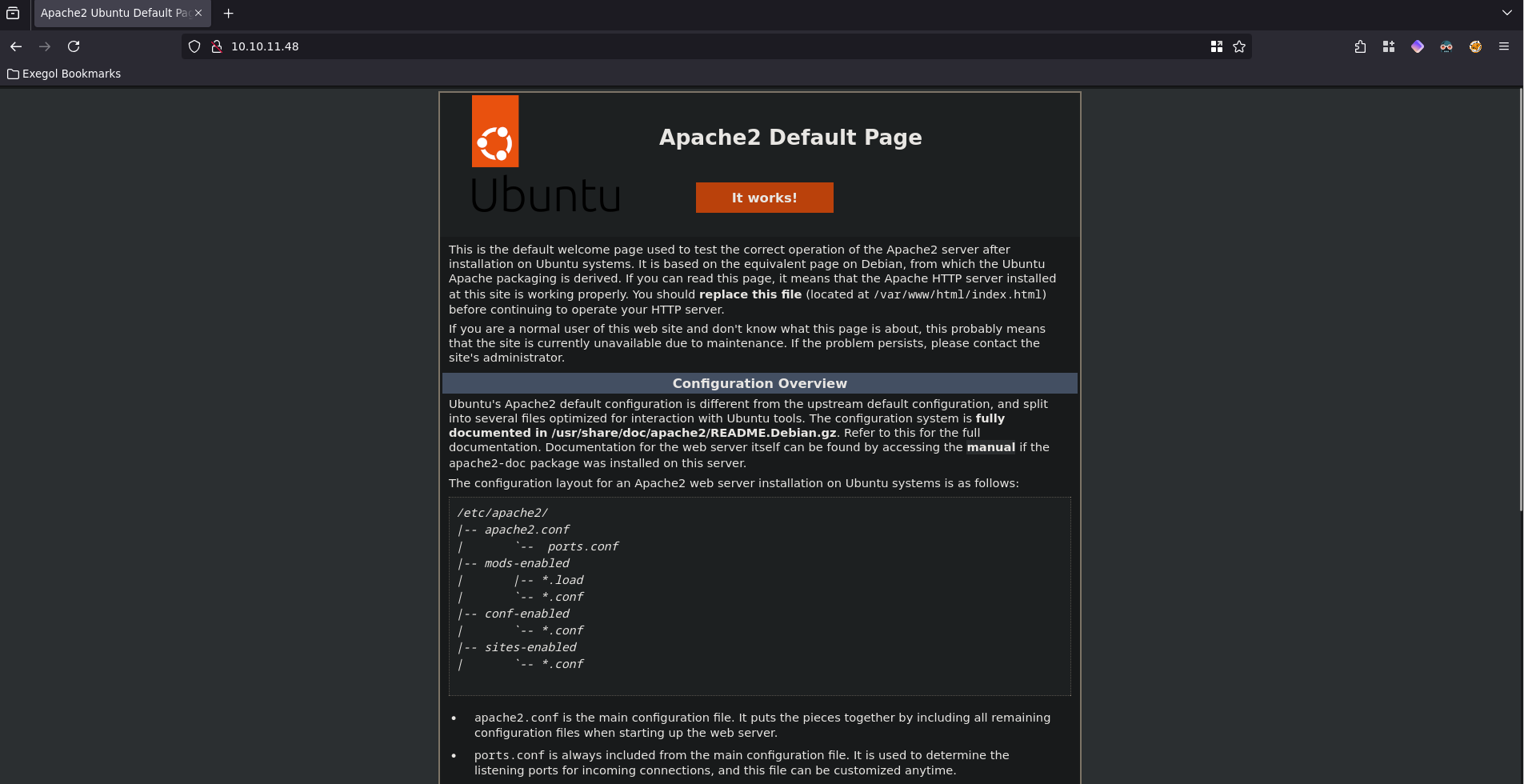Click ports.conf in the config tree

tap(582, 546)
